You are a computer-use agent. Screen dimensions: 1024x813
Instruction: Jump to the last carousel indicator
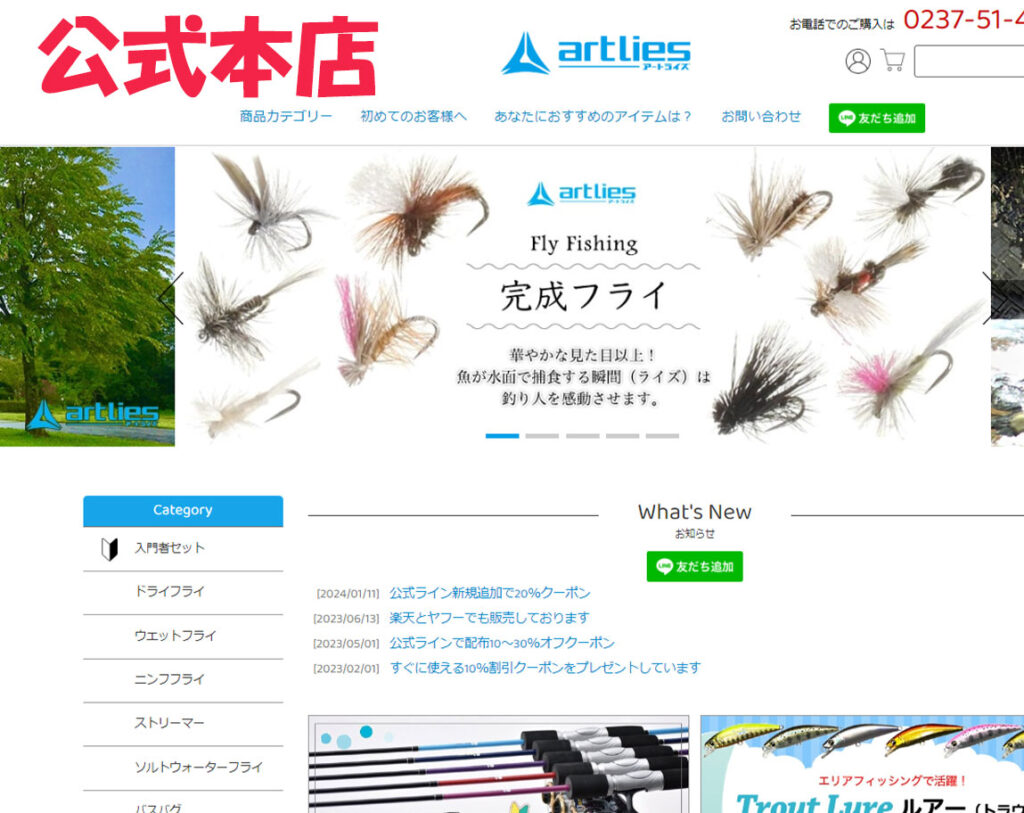pos(662,436)
